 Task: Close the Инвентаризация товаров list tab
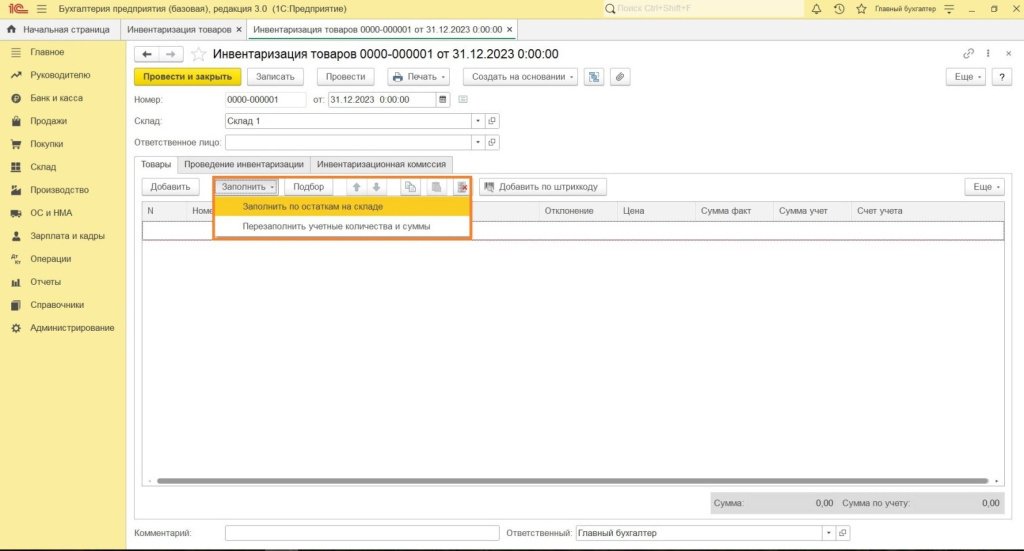(x=239, y=29)
